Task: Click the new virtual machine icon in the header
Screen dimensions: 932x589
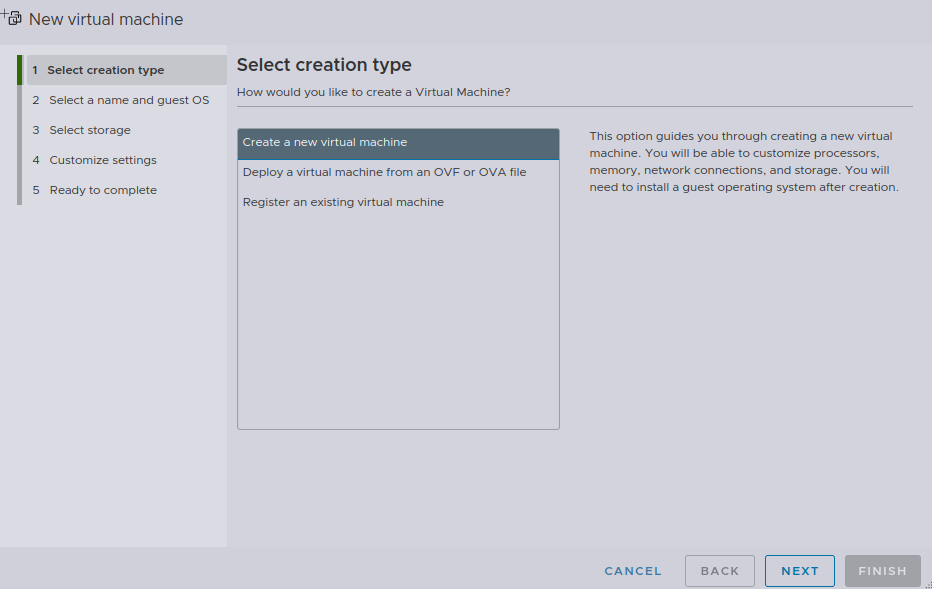Action: [12, 17]
